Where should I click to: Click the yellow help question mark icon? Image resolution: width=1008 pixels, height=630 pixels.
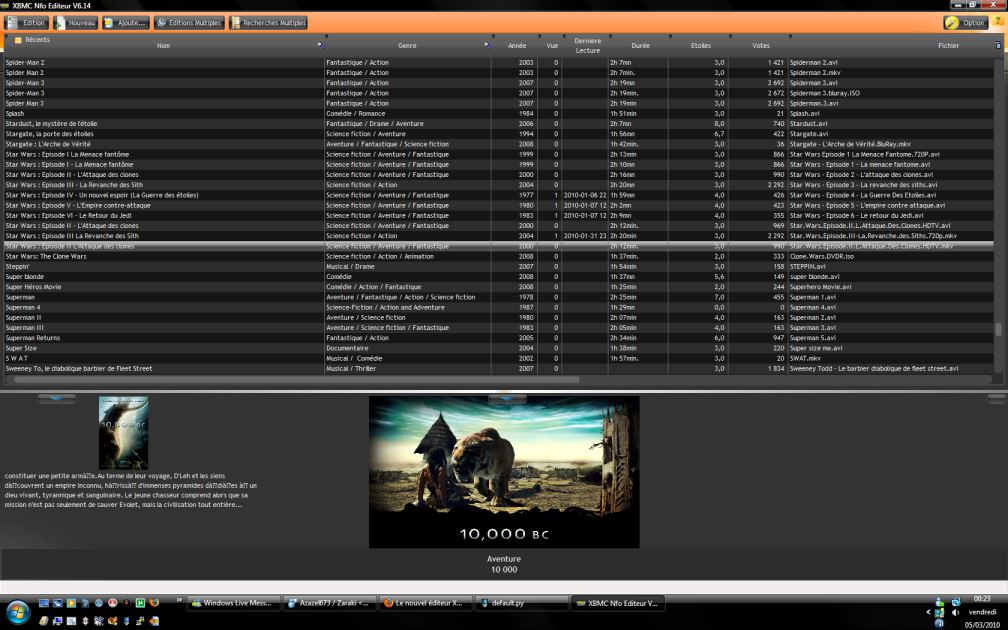(x=998, y=22)
